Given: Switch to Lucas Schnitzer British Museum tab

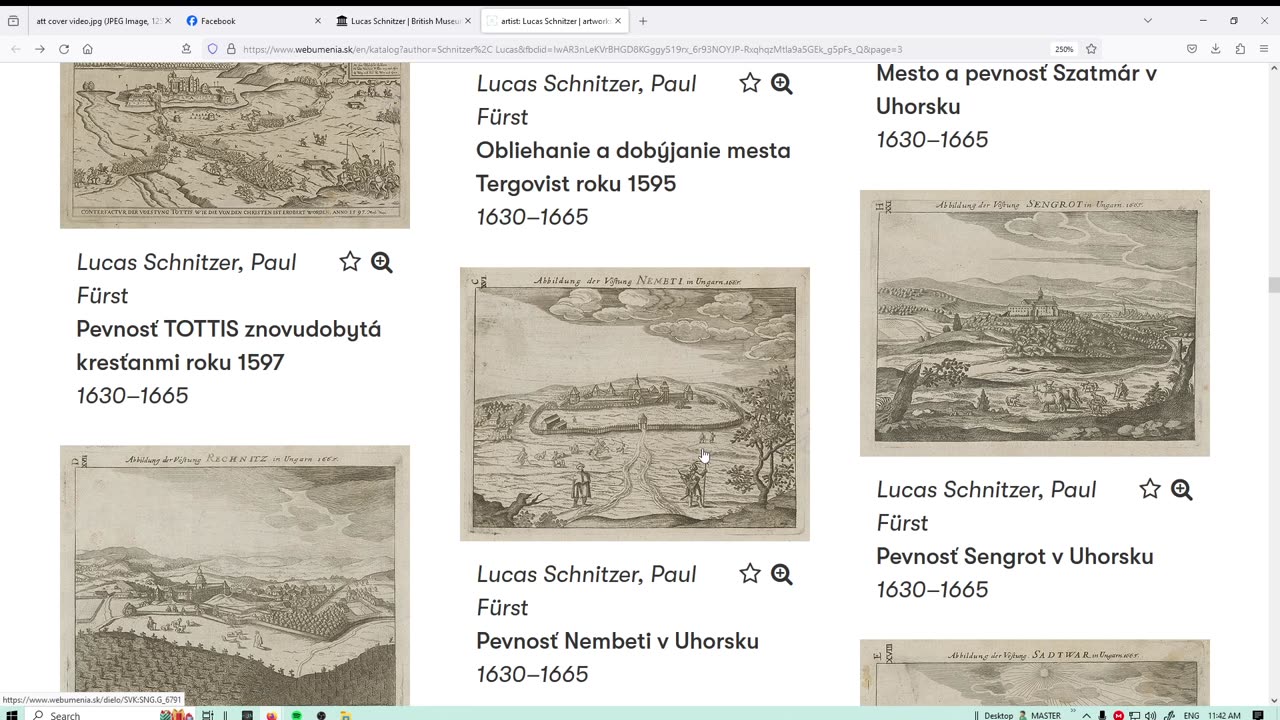Looking at the screenshot, I should coord(403,20).
